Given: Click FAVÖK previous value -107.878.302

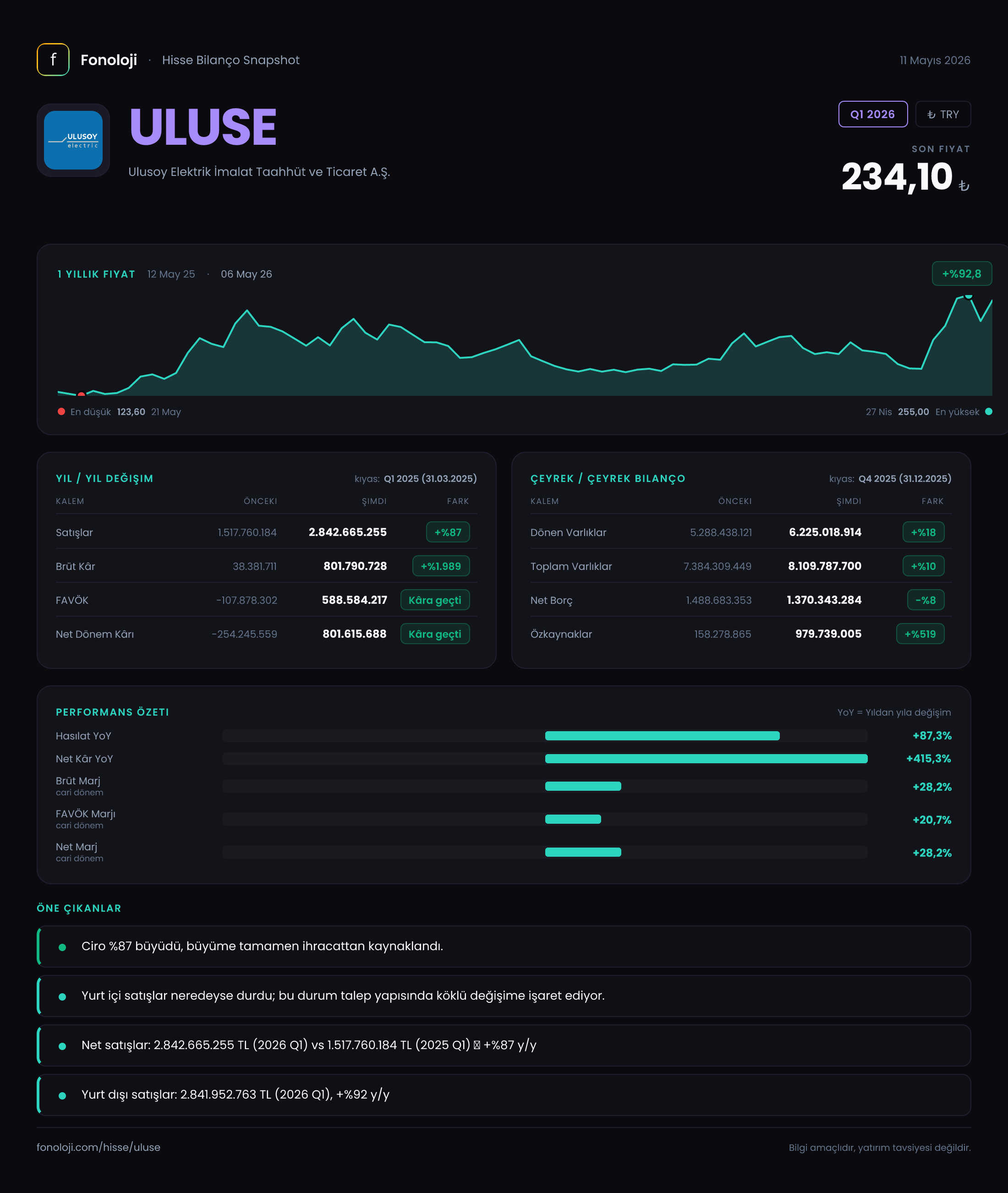Looking at the screenshot, I should point(247,600).
